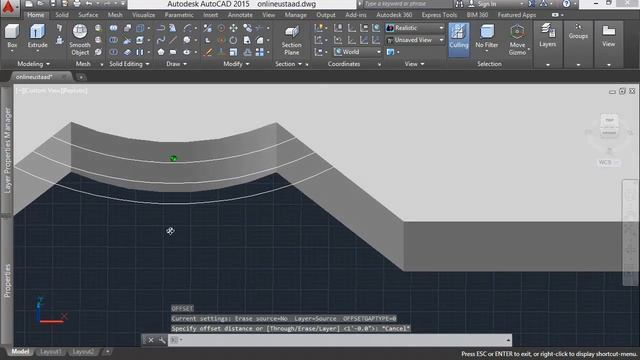
Task: Select the Spline tool in Draw panel
Action: click(x=160, y=40)
